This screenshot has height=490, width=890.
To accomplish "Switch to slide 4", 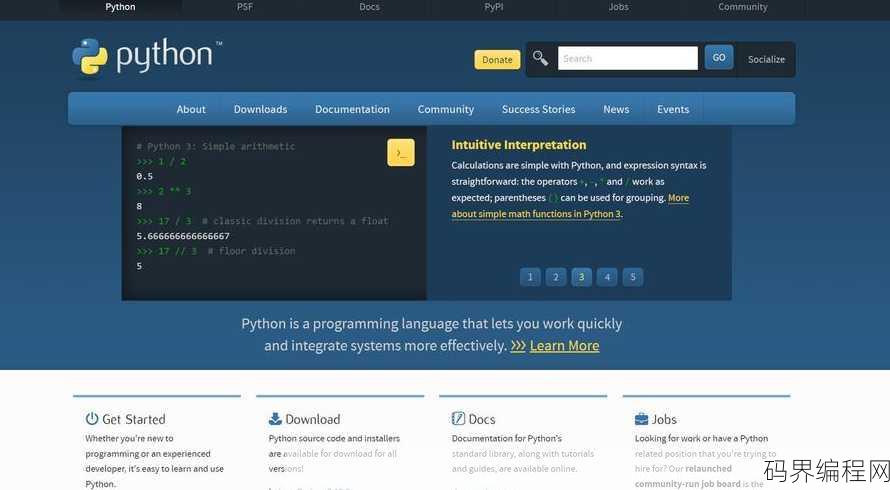I will (607, 277).
